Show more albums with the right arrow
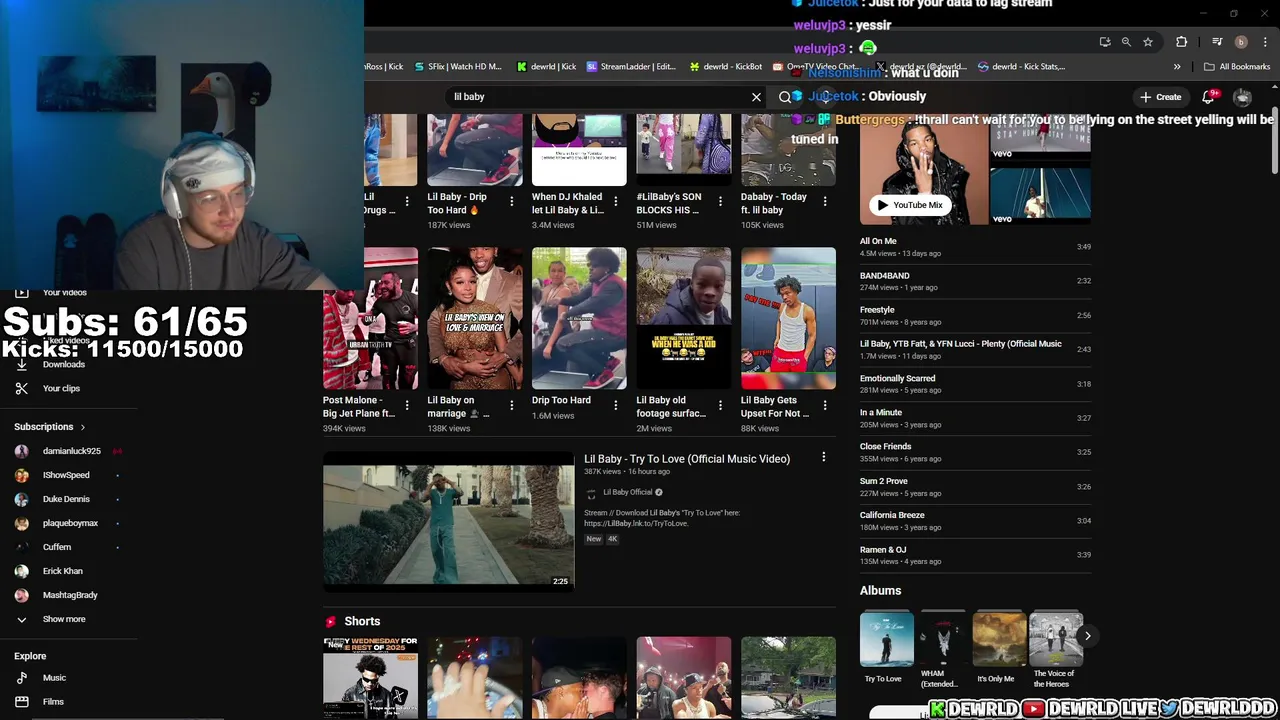The width and height of the screenshot is (1280, 720). click(1087, 636)
